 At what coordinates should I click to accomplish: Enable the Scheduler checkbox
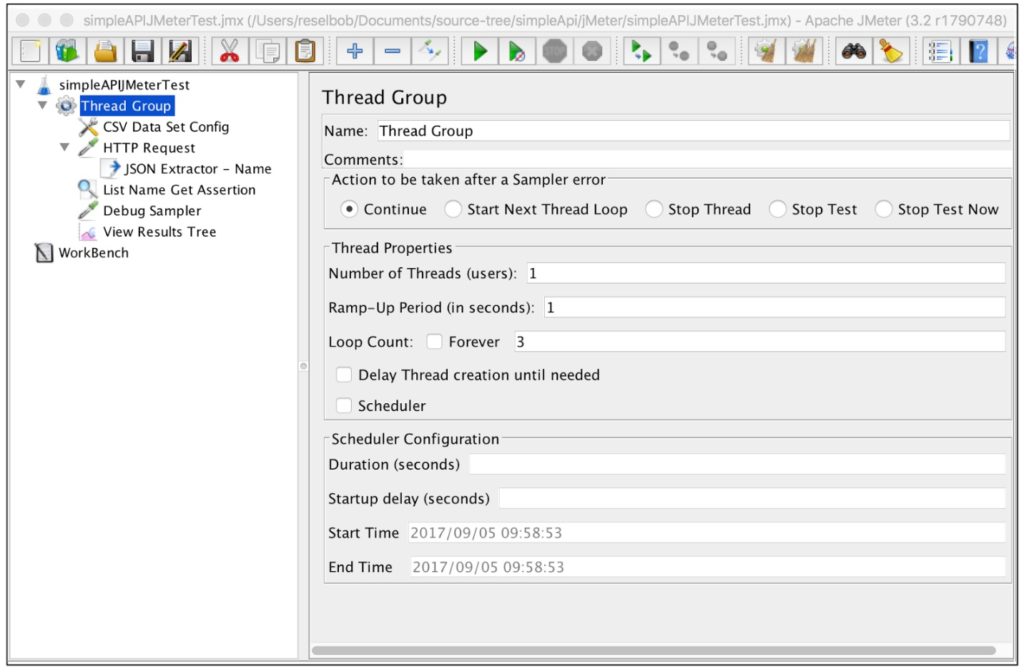point(344,406)
